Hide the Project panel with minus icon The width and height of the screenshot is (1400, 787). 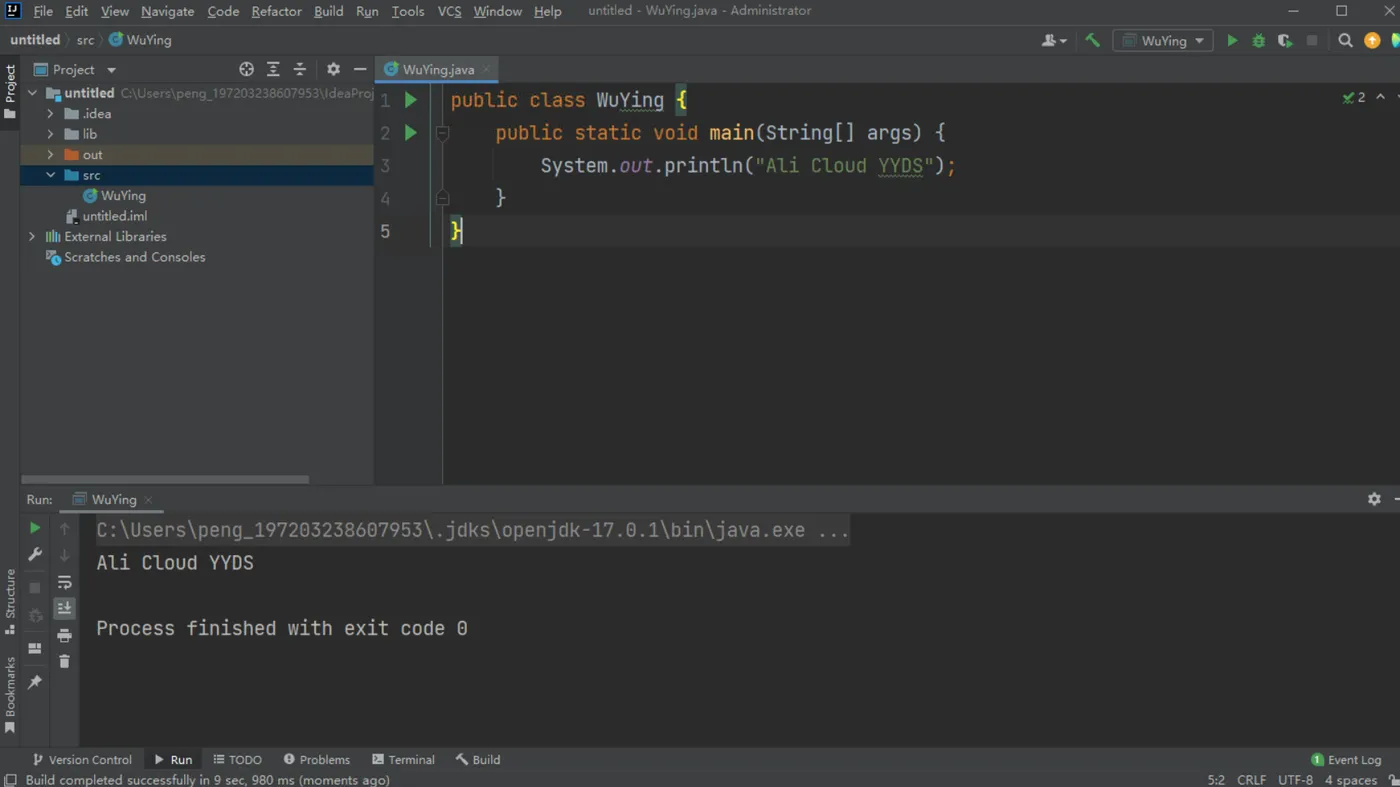coord(360,69)
